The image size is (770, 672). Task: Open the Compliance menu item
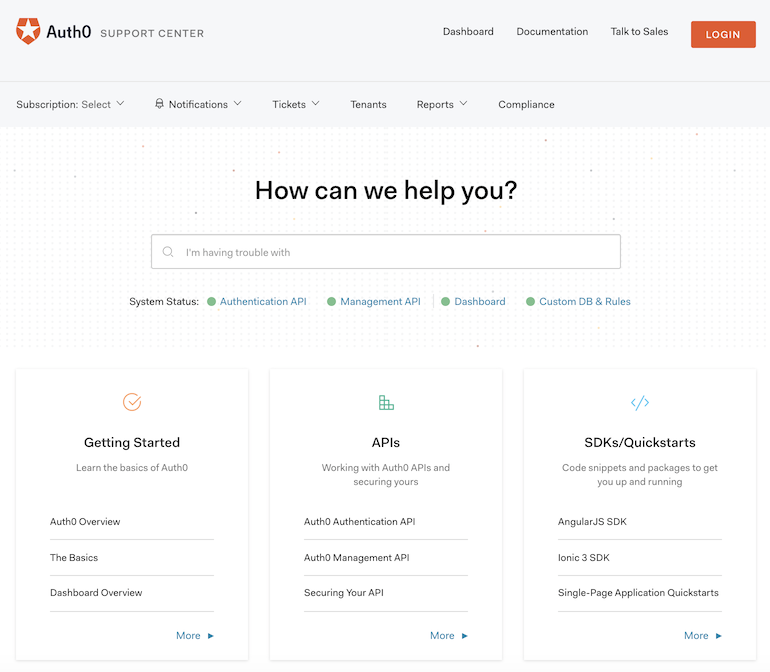[x=526, y=104]
